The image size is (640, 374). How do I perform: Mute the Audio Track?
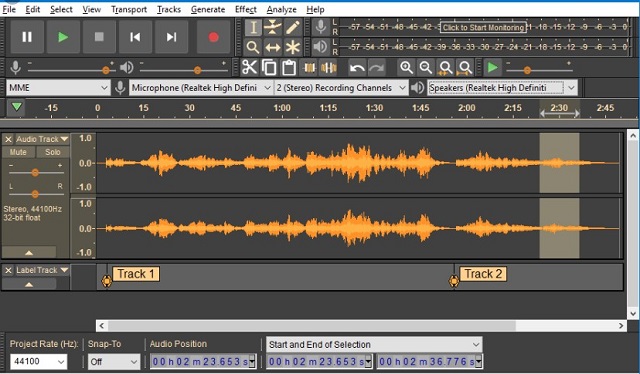18,152
